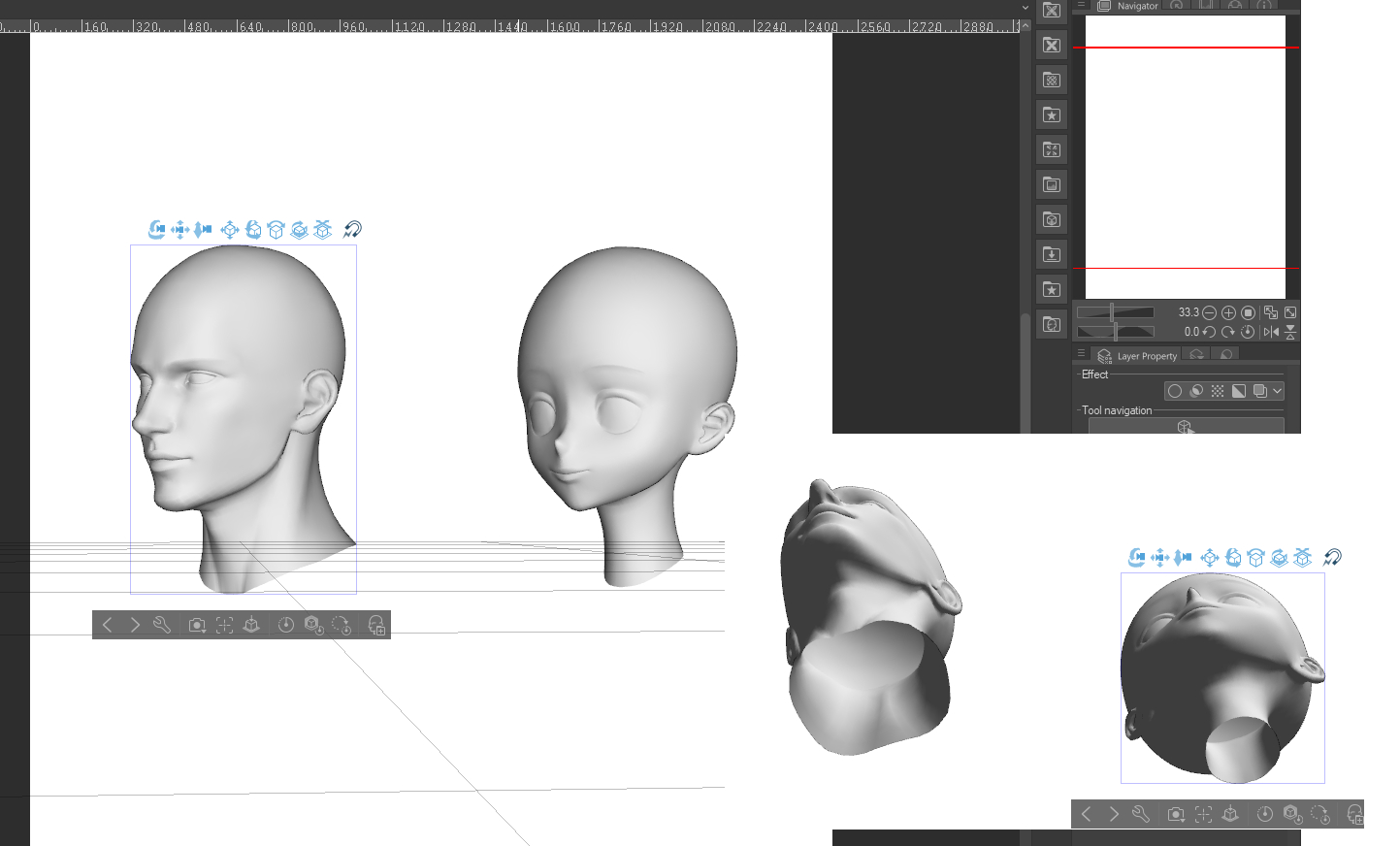Open camera angle presets under realistic head
This screenshot has width=1400, height=846.
click(197, 625)
